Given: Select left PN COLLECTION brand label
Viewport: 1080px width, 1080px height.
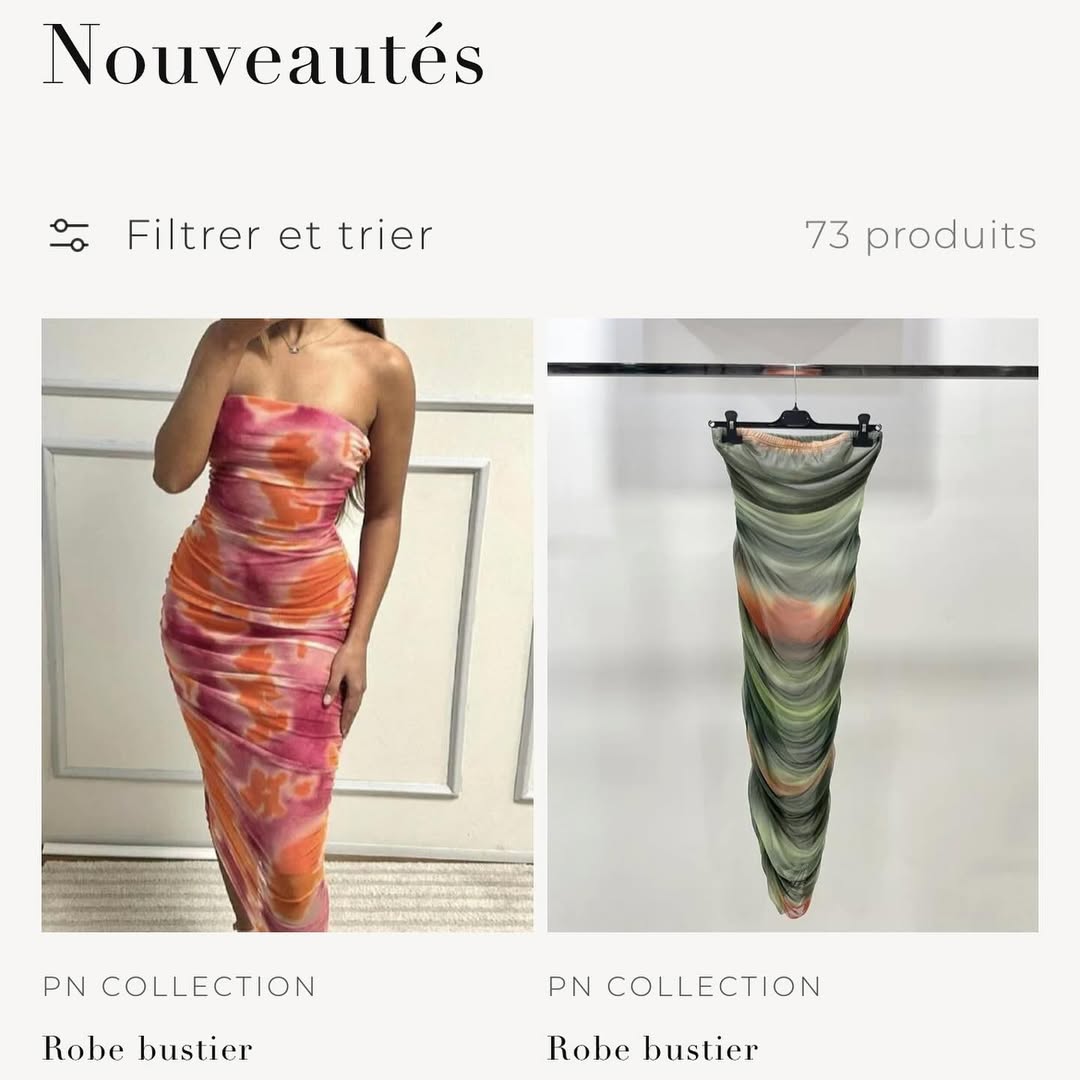Looking at the screenshot, I should [179, 986].
